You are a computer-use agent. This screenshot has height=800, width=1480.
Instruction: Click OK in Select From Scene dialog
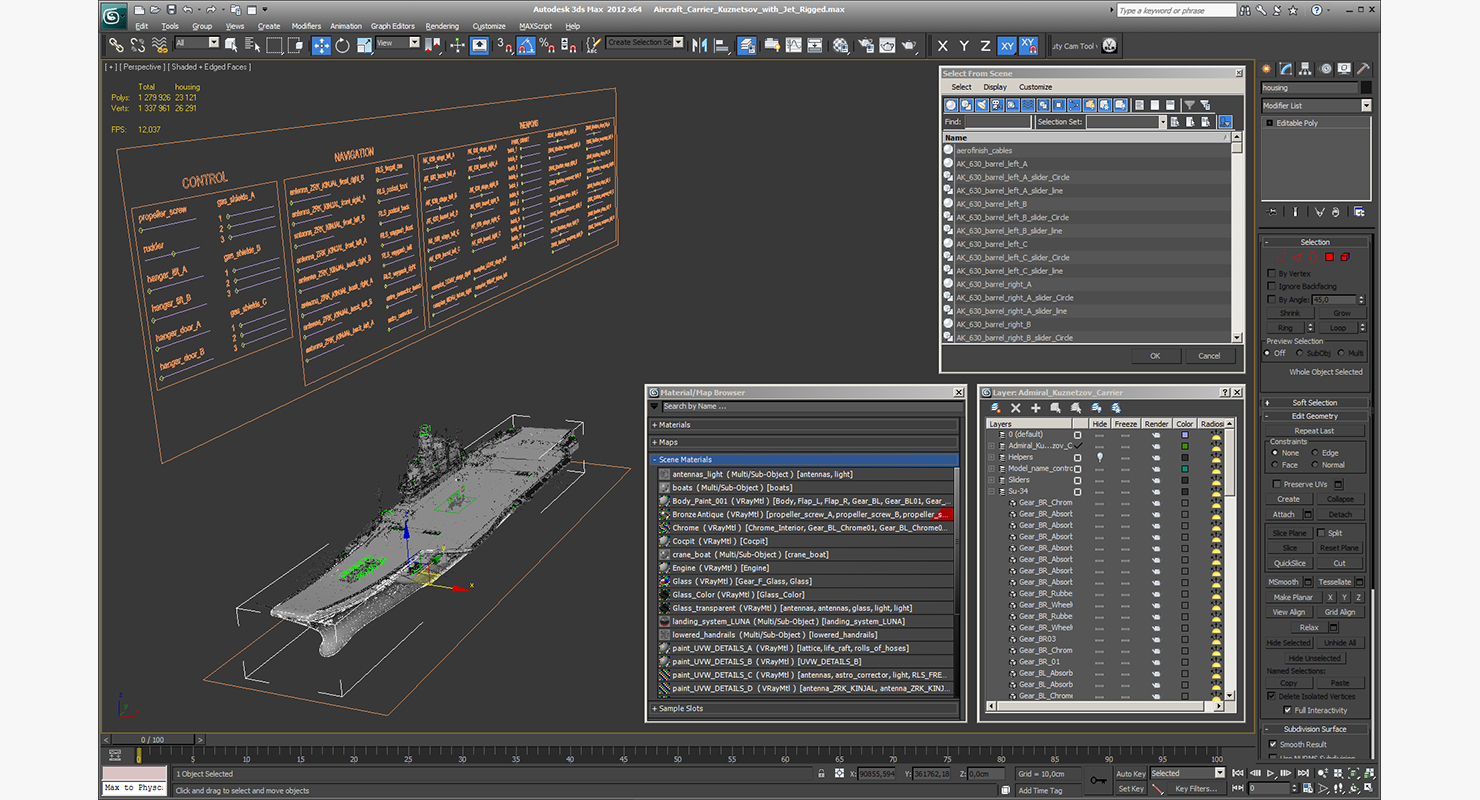coord(1155,355)
